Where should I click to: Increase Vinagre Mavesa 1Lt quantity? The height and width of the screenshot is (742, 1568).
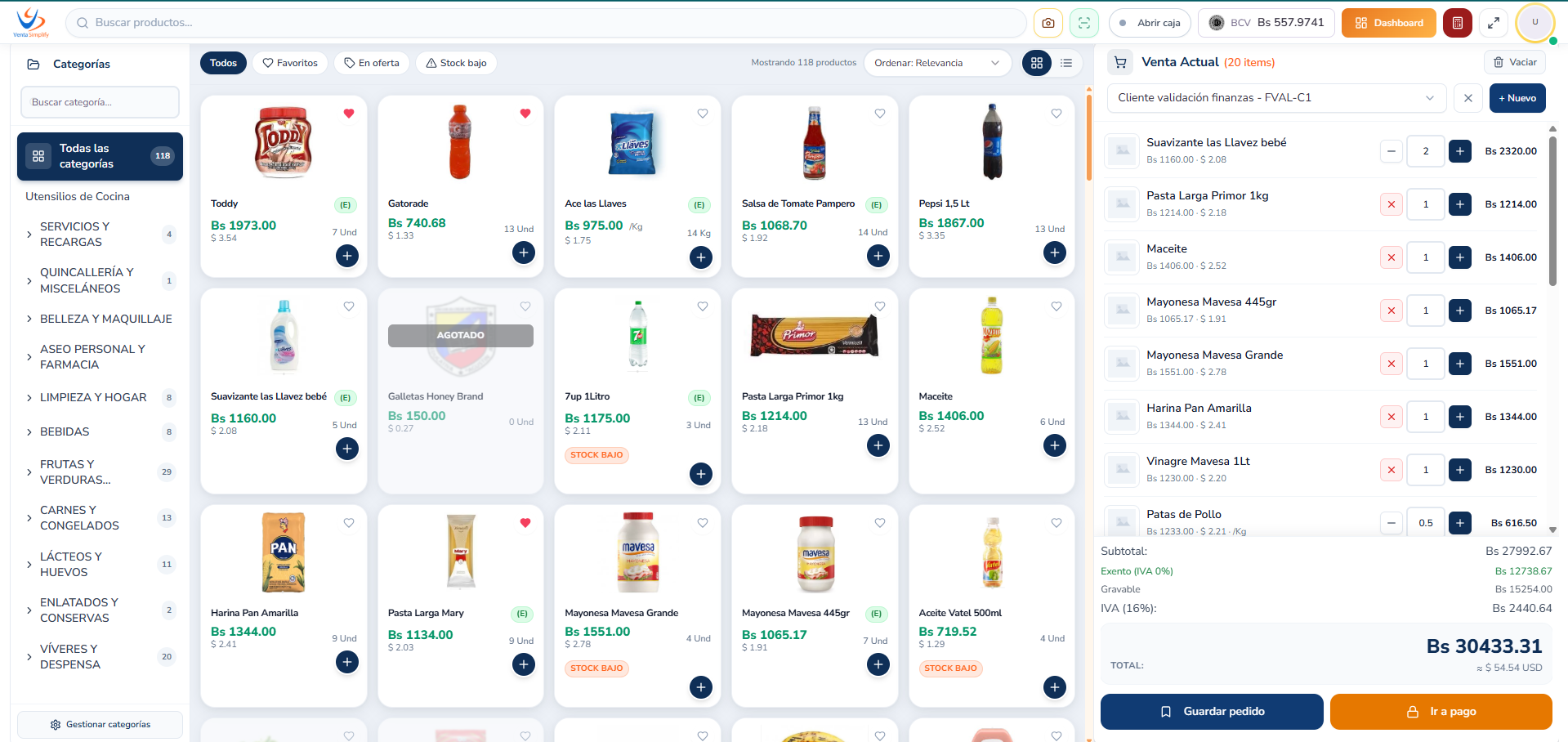(1460, 470)
